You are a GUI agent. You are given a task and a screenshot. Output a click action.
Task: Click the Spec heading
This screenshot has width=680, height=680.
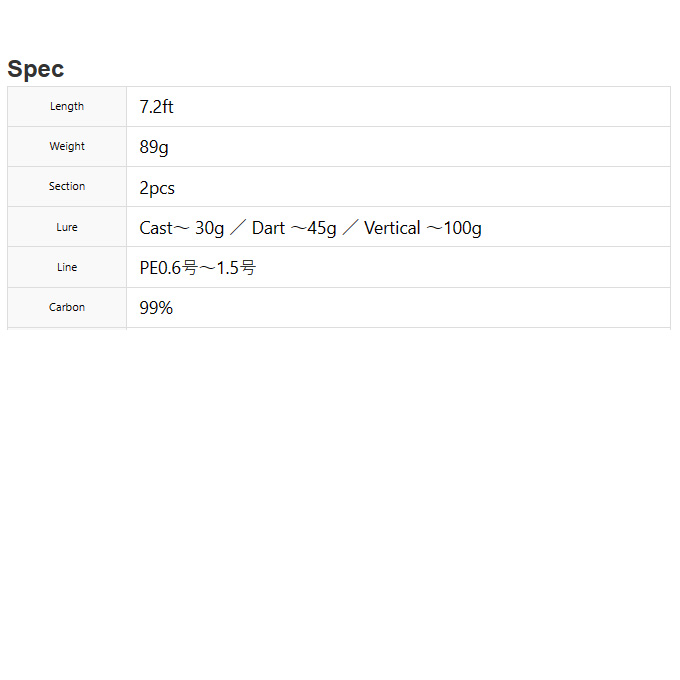(x=36, y=69)
